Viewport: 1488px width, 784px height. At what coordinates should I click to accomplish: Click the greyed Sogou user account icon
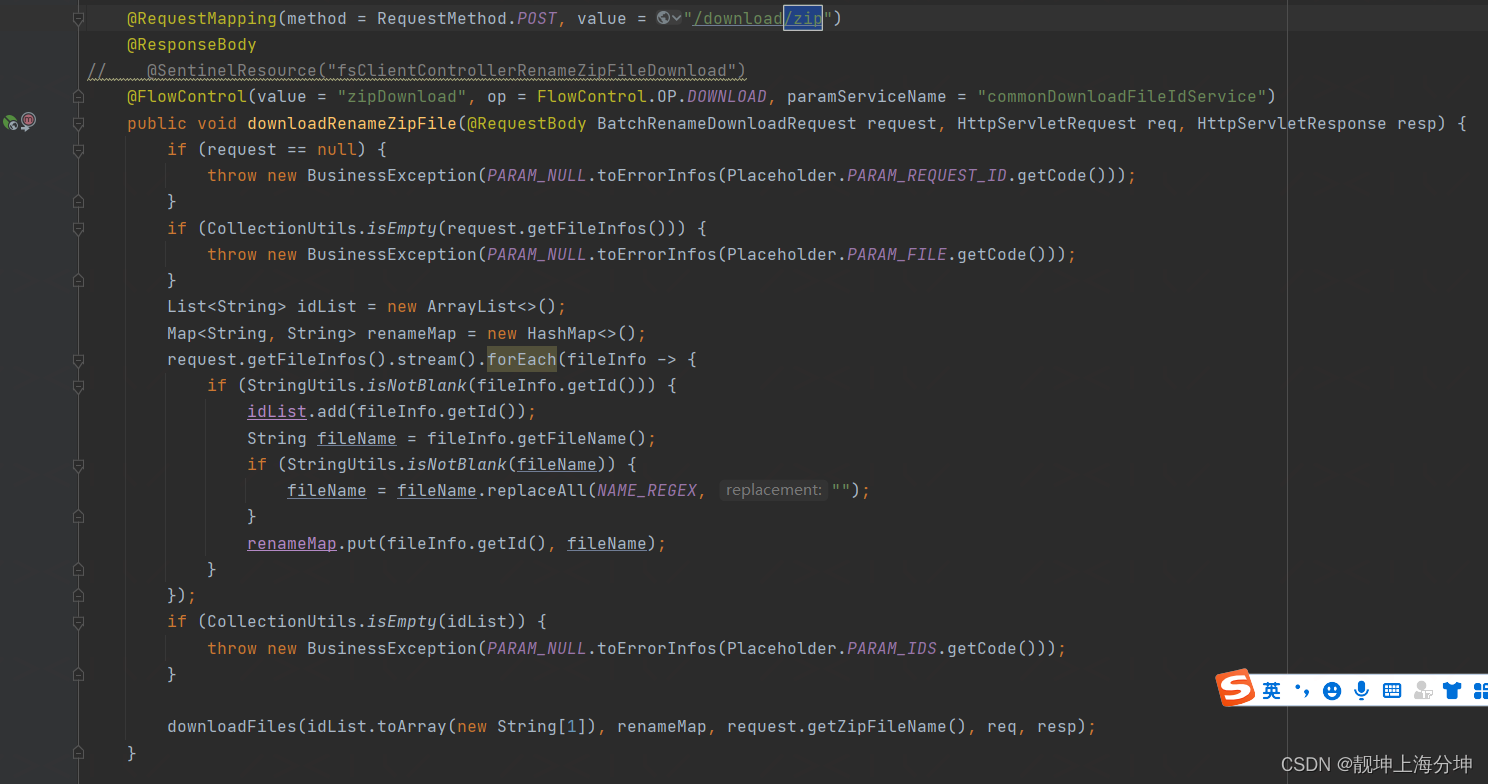point(1422,690)
